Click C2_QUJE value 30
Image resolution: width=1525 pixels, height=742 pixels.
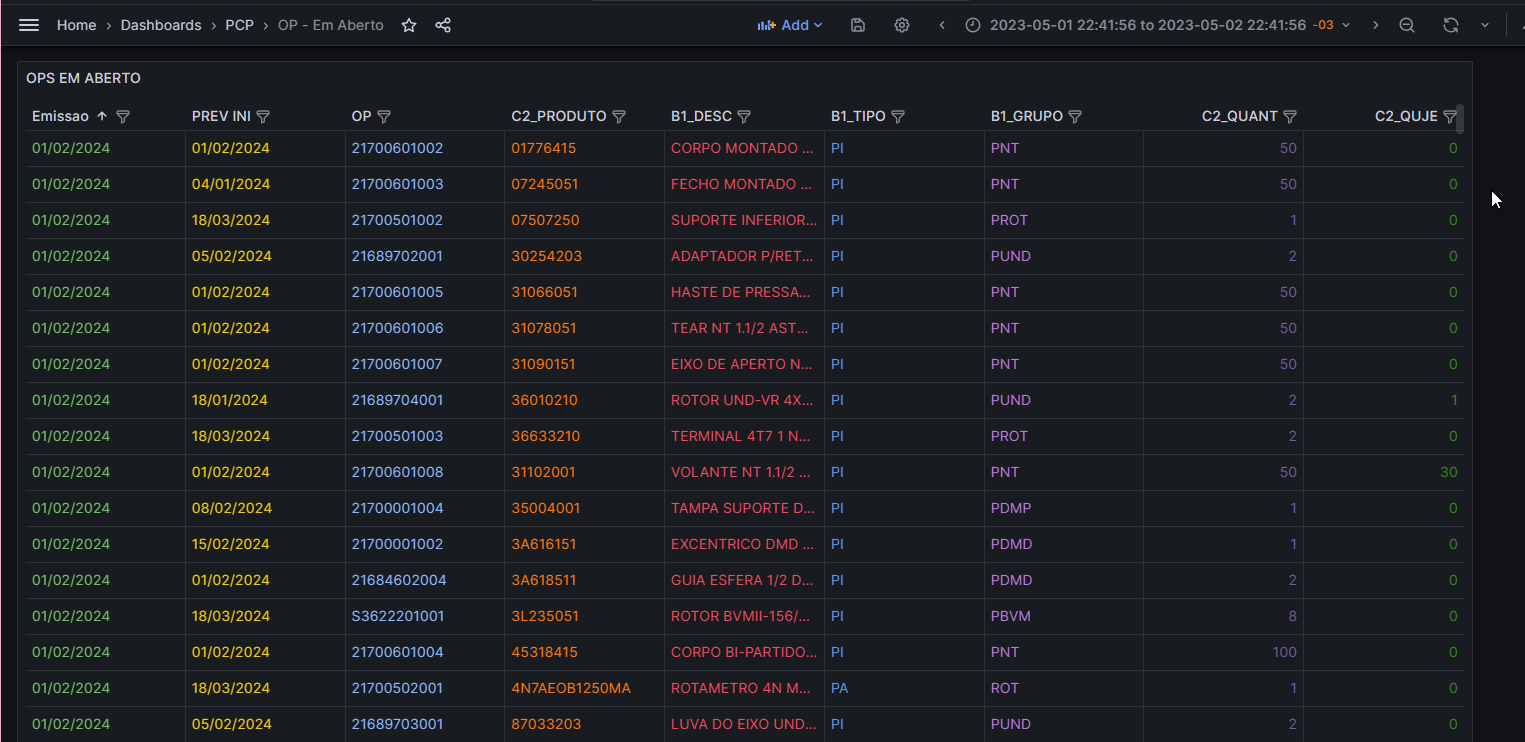[x=1448, y=472]
